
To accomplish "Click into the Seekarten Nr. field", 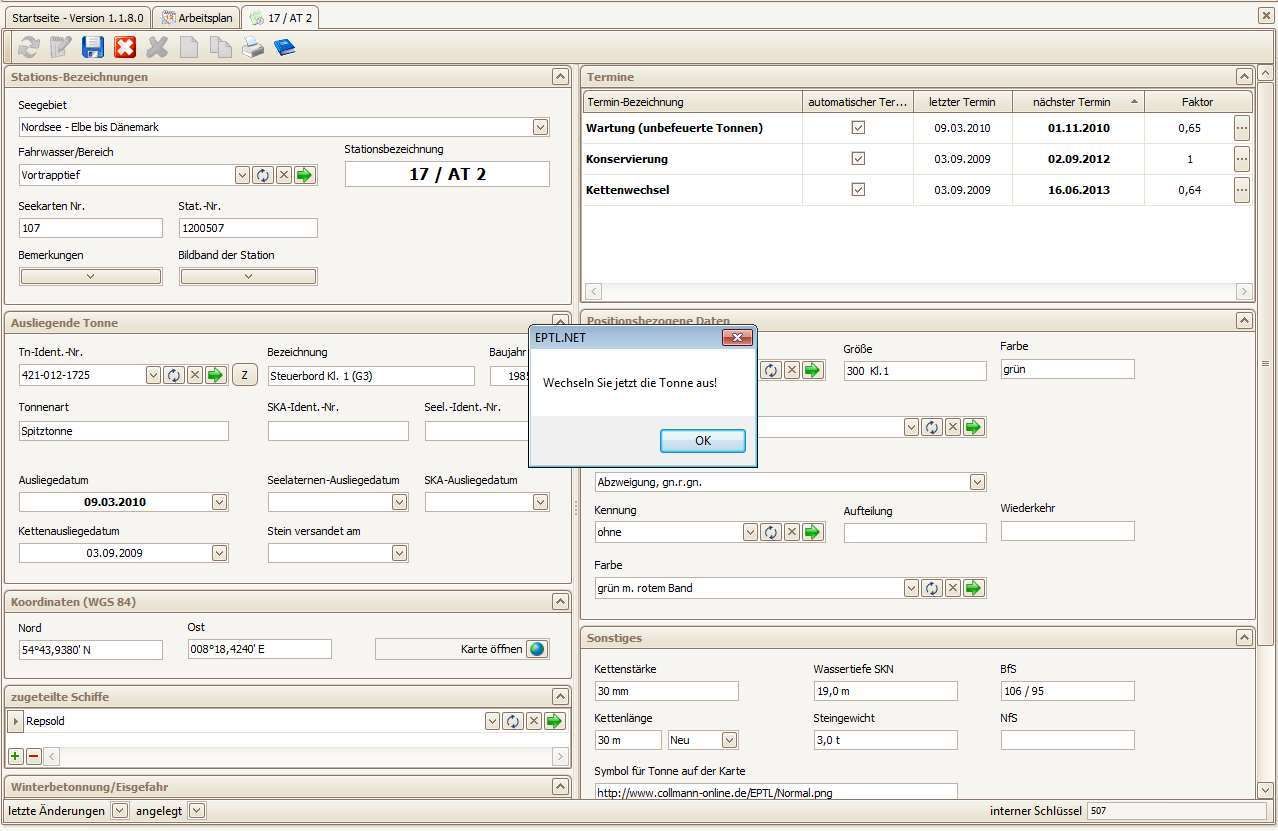I will coord(90,228).
